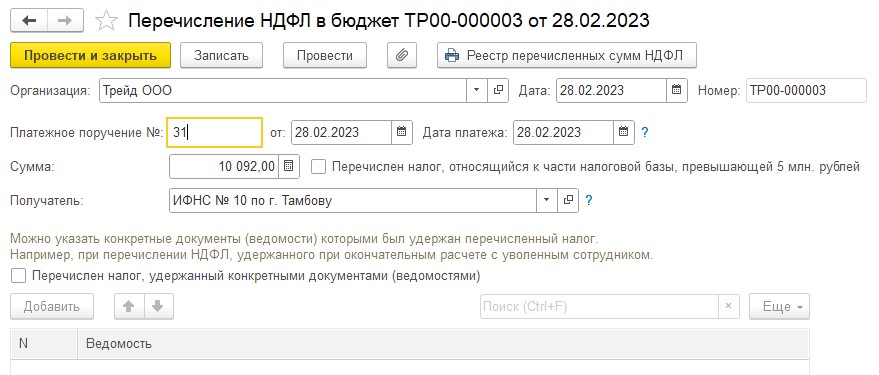
Task: Move table row up with arrow
Action: coord(129,307)
